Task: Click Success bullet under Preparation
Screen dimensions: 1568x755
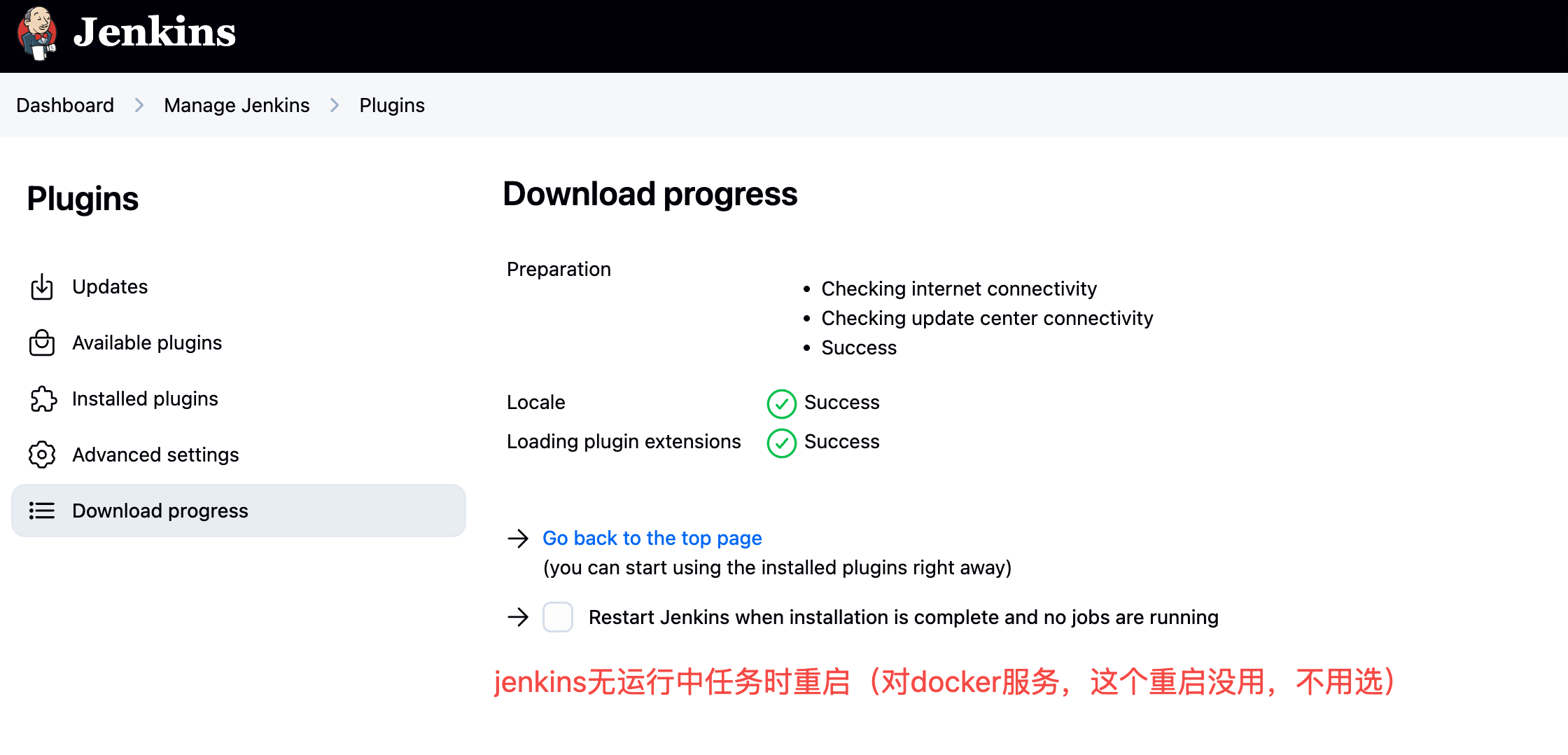Action: tap(859, 348)
